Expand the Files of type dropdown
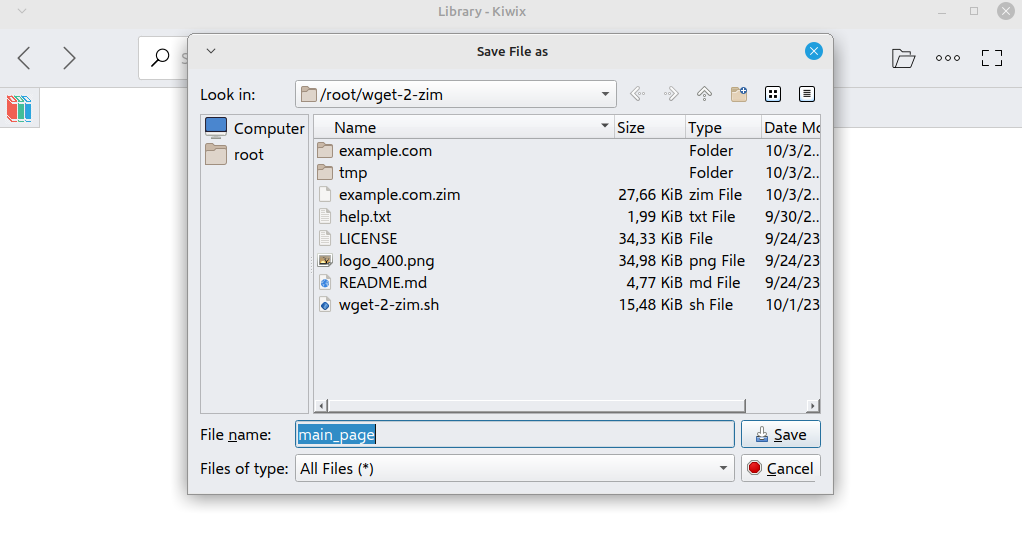Screen dimensions: 1022x560 (x=723, y=468)
